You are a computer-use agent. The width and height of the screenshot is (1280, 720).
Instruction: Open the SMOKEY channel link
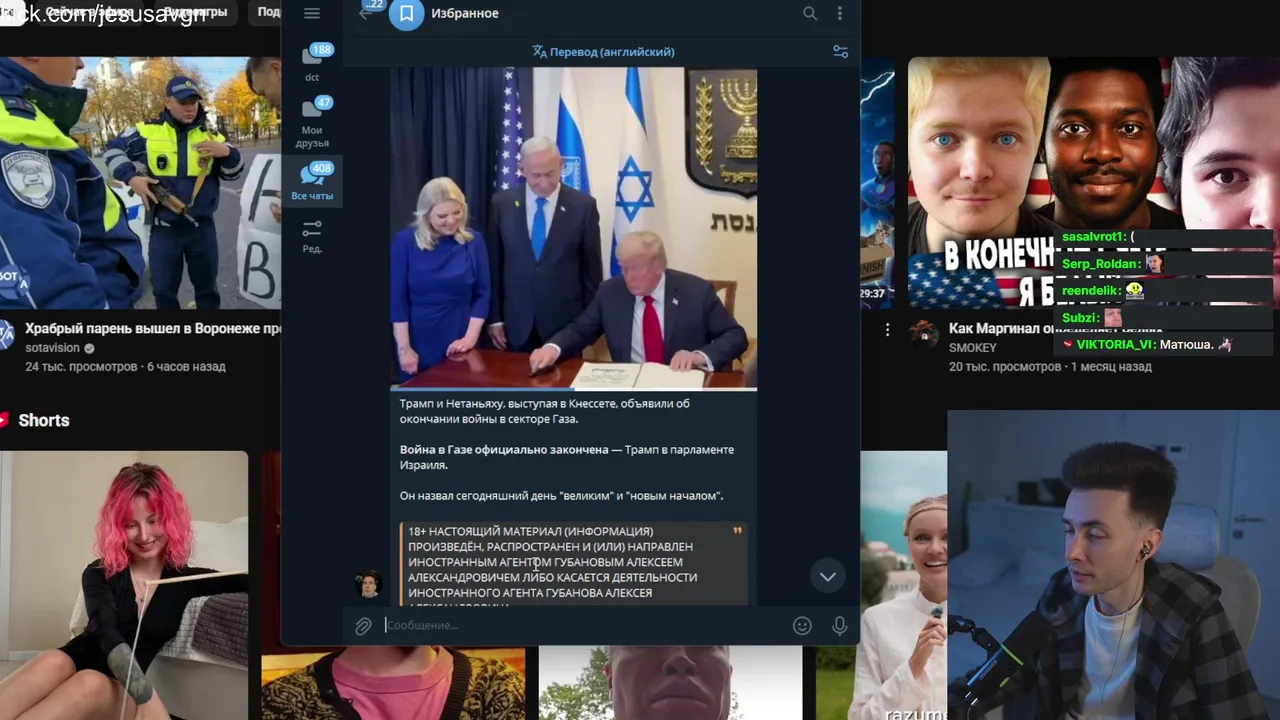tap(973, 347)
